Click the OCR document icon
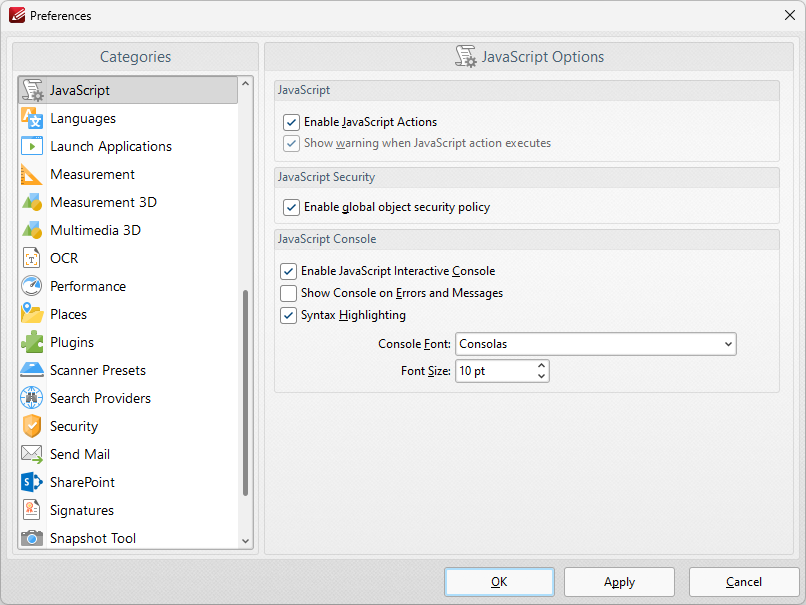 [32, 258]
